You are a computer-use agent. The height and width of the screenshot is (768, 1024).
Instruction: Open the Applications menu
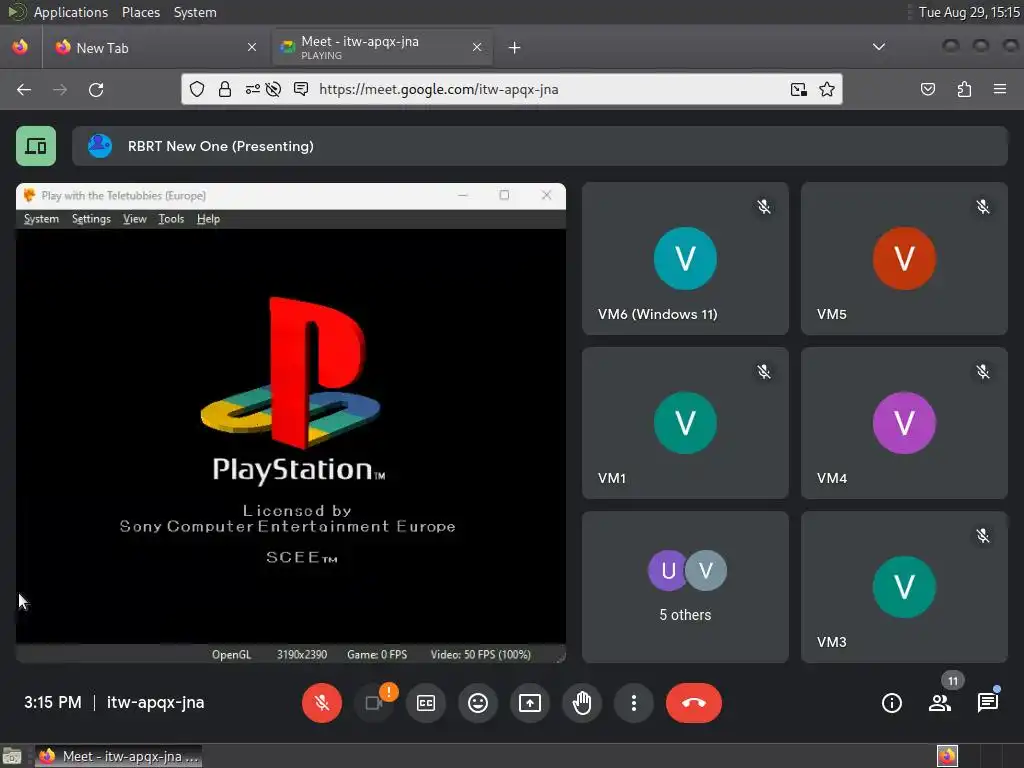(71, 12)
